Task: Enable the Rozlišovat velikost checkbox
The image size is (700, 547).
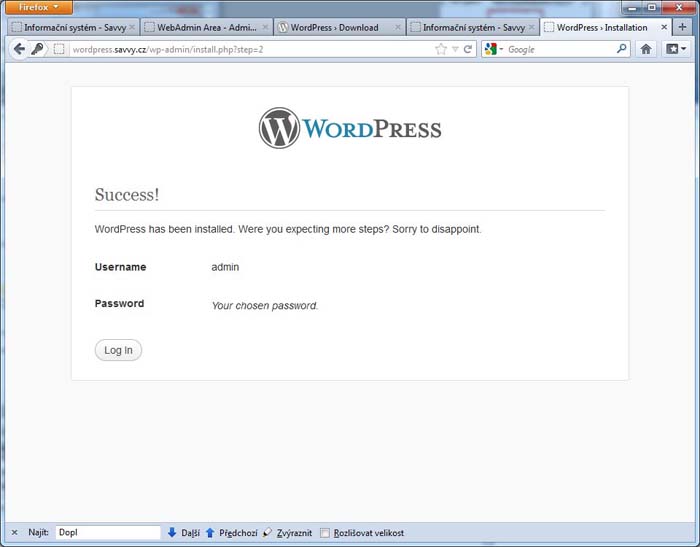Action: [x=325, y=533]
